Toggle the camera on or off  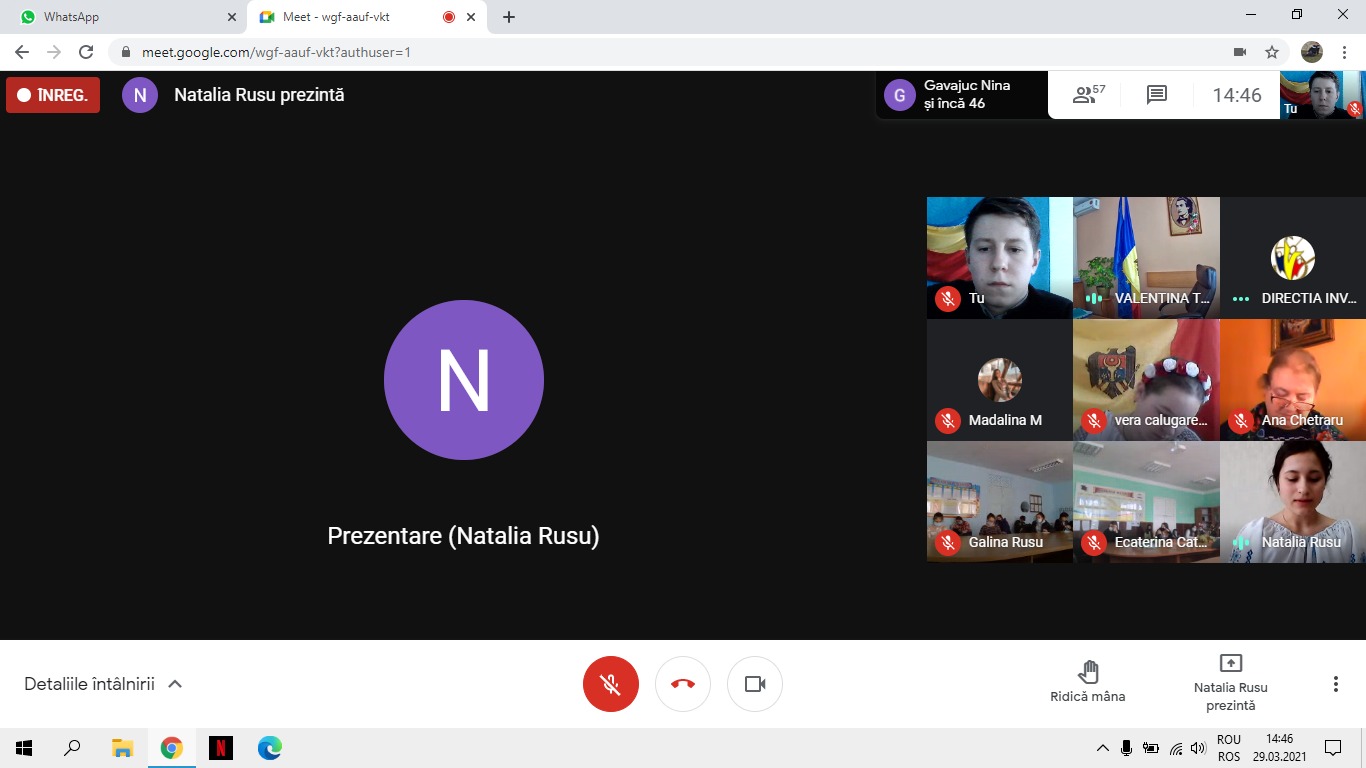click(755, 684)
